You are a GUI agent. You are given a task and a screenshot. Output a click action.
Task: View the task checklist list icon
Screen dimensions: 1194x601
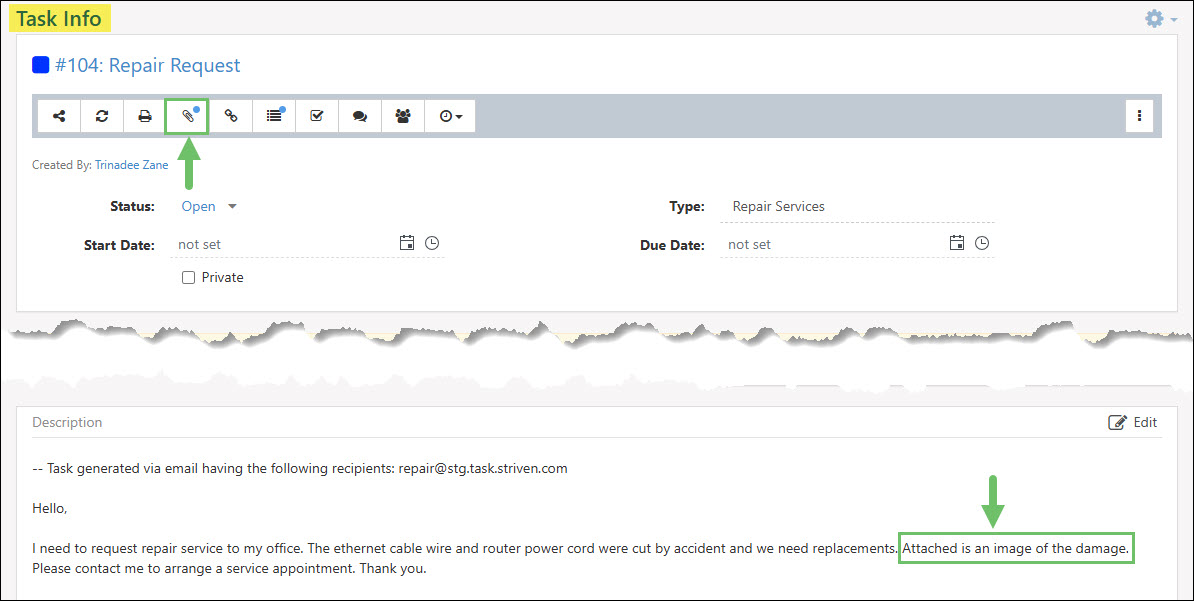click(x=273, y=115)
